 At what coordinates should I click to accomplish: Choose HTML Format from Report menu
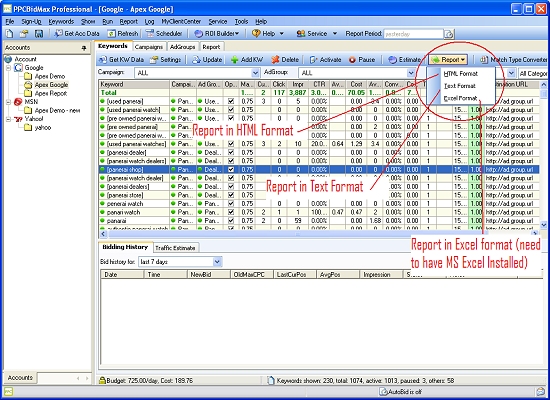(x=461, y=74)
